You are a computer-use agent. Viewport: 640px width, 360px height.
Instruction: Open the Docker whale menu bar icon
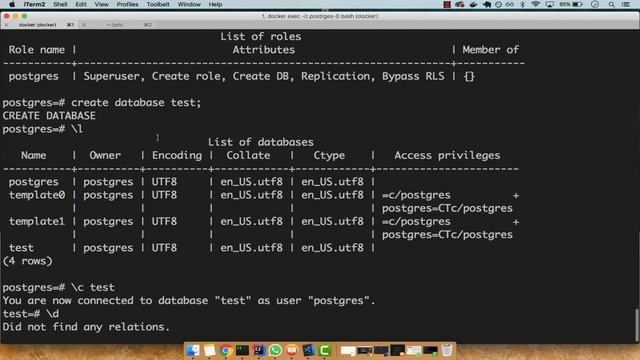coord(473,4)
